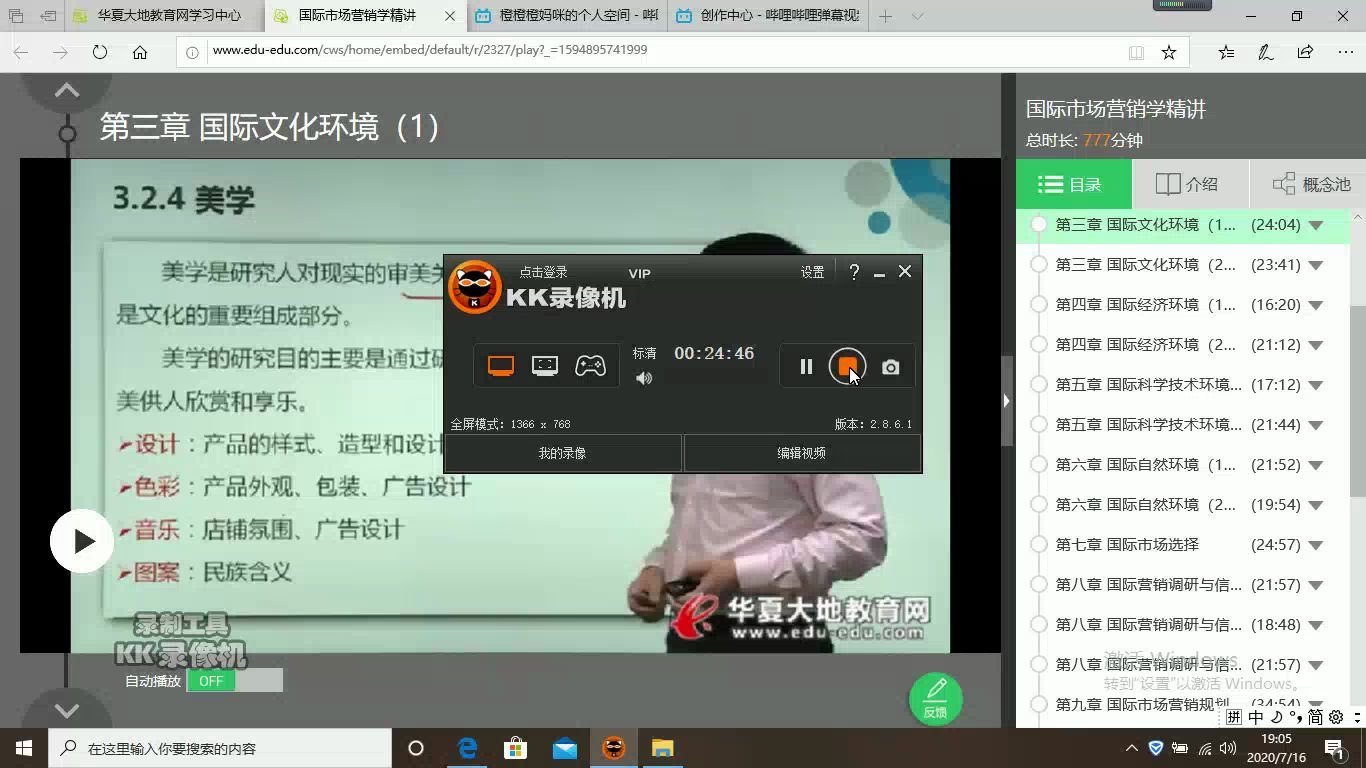
Task: Expand 第四章 国际经济环境 (16:20) entry
Action: pyautogui.click(x=1316, y=305)
